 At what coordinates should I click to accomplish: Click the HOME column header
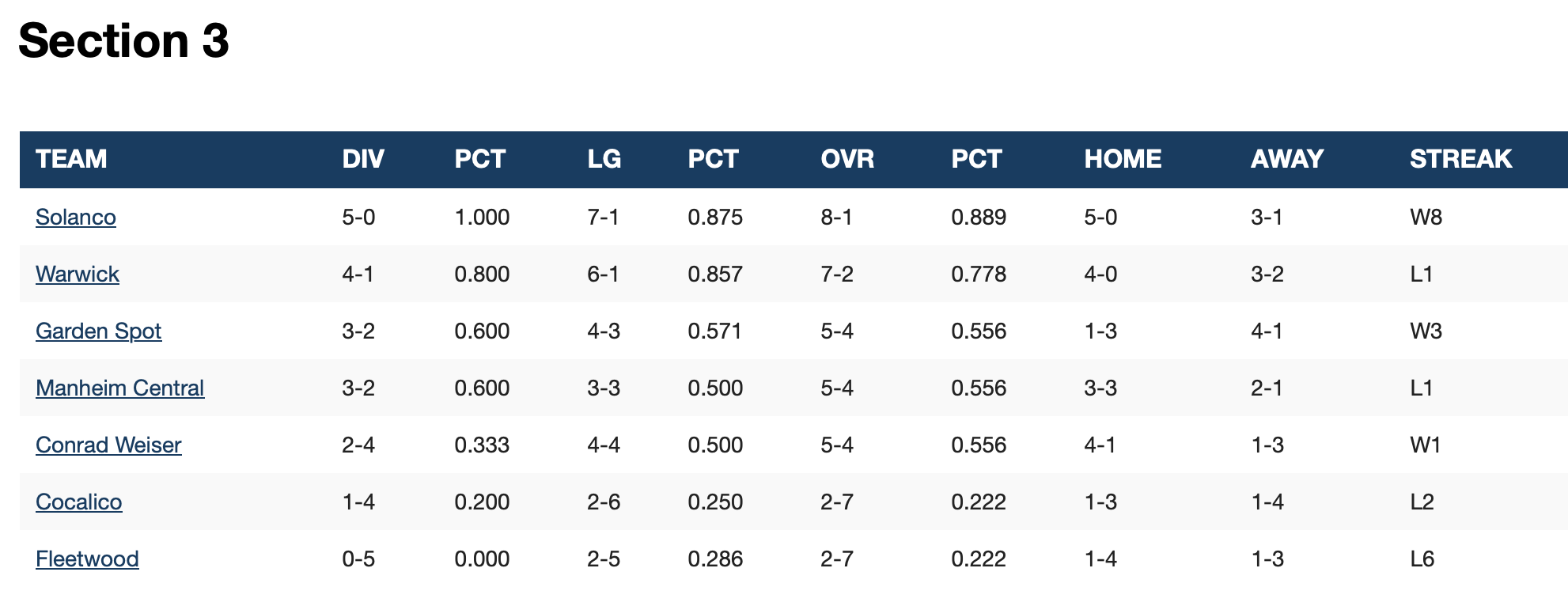click(x=1123, y=159)
